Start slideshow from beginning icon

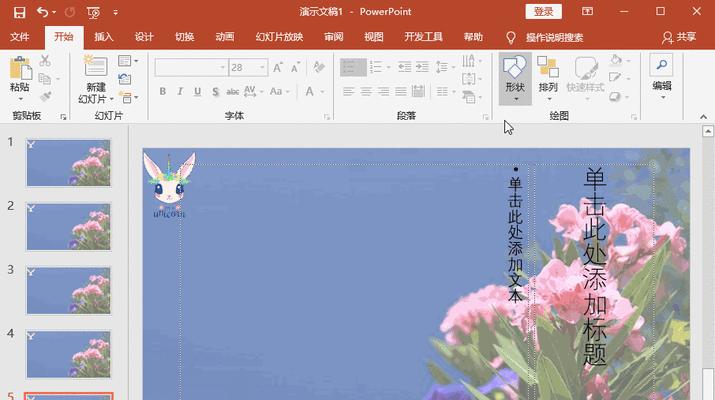pos(93,12)
